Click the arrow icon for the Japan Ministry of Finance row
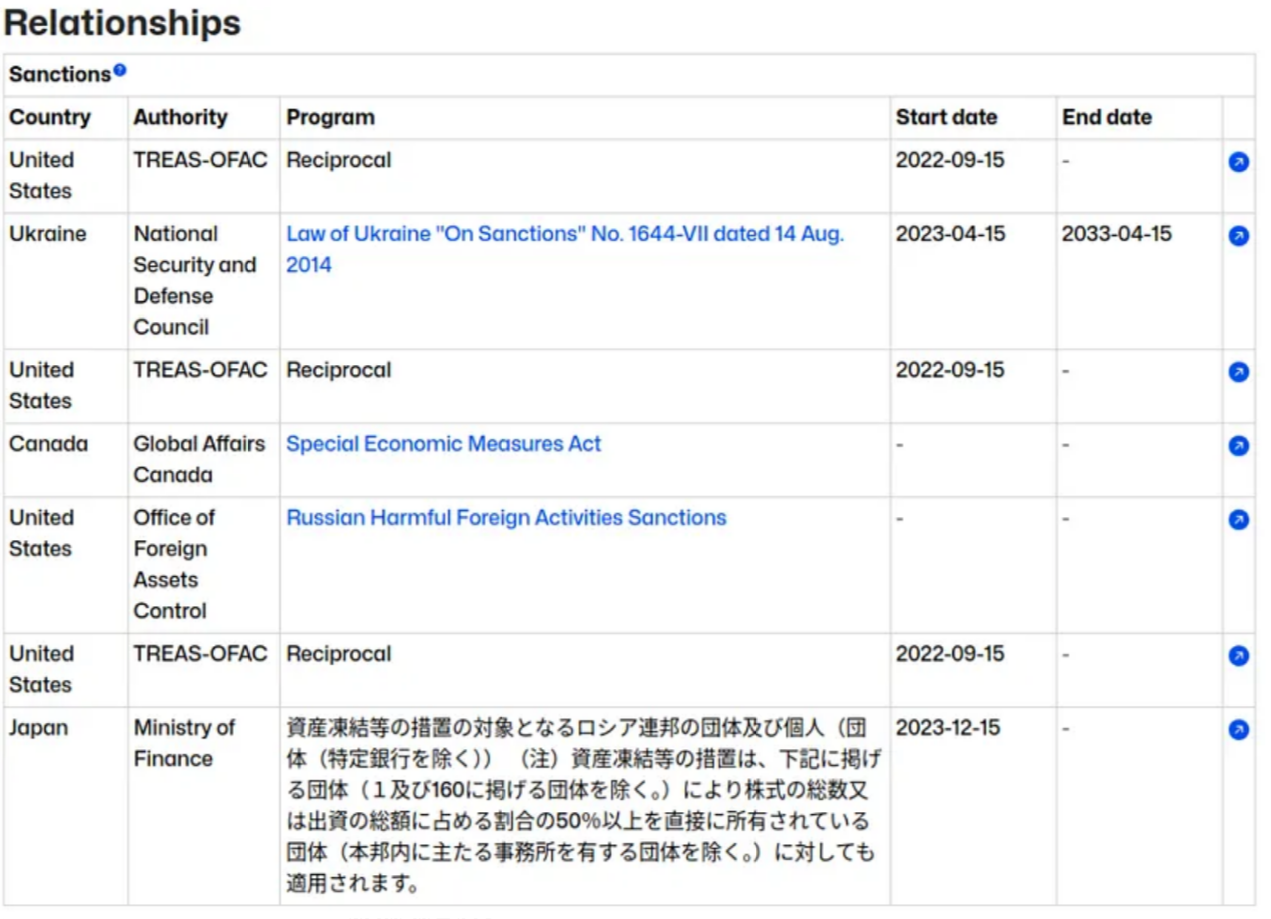This screenshot has height=919, width=1271. pos(1238,730)
